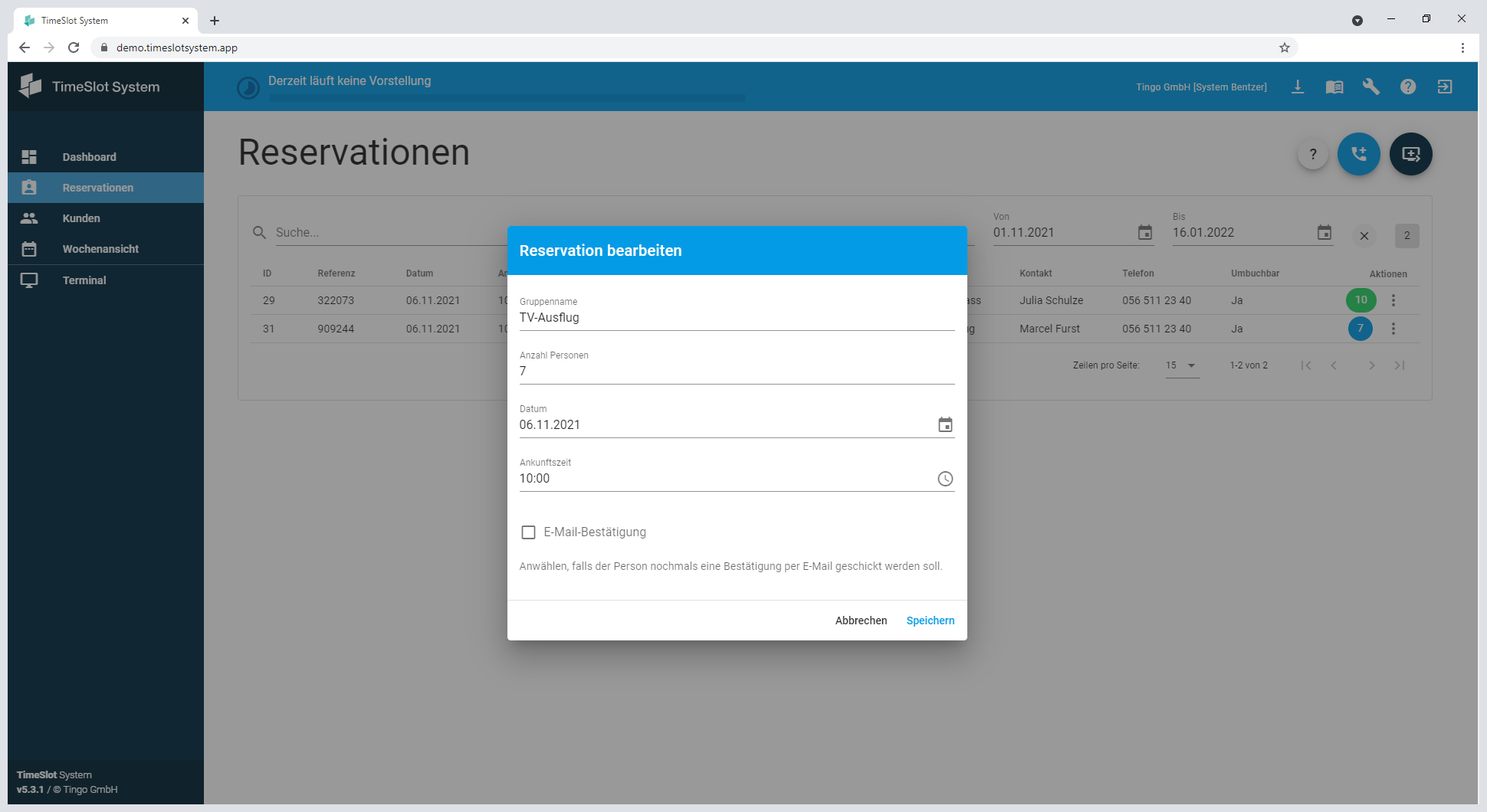The image size is (1487, 812).
Task: Click the search magnifier icon
Action: 260,233
